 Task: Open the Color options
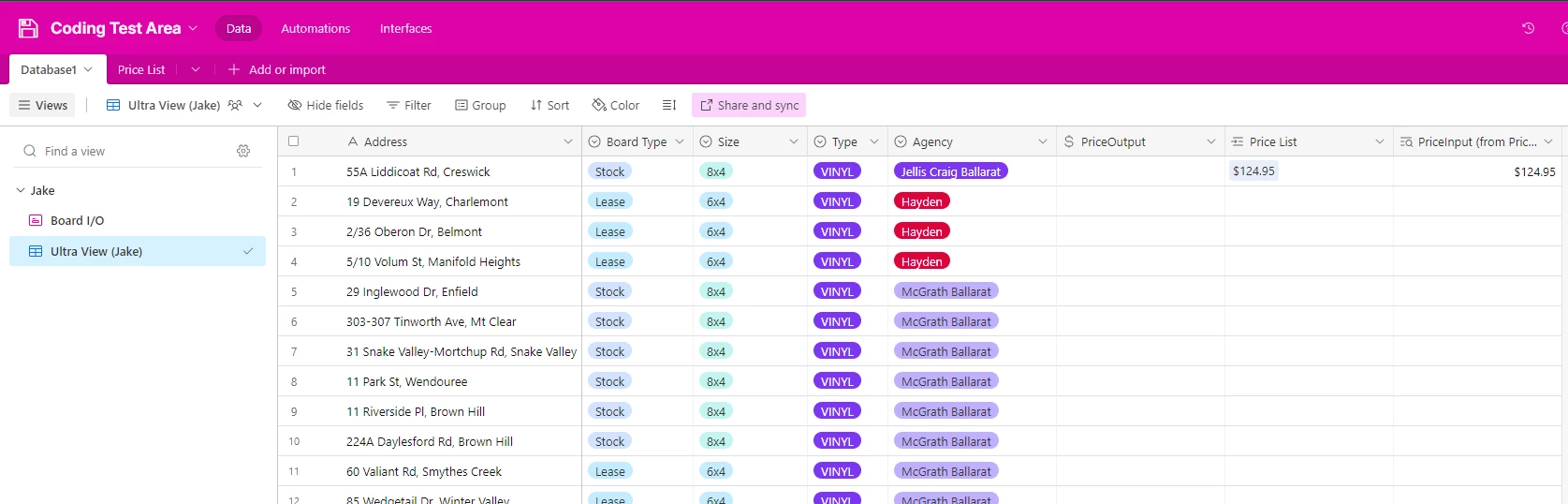tap(616, 105)
